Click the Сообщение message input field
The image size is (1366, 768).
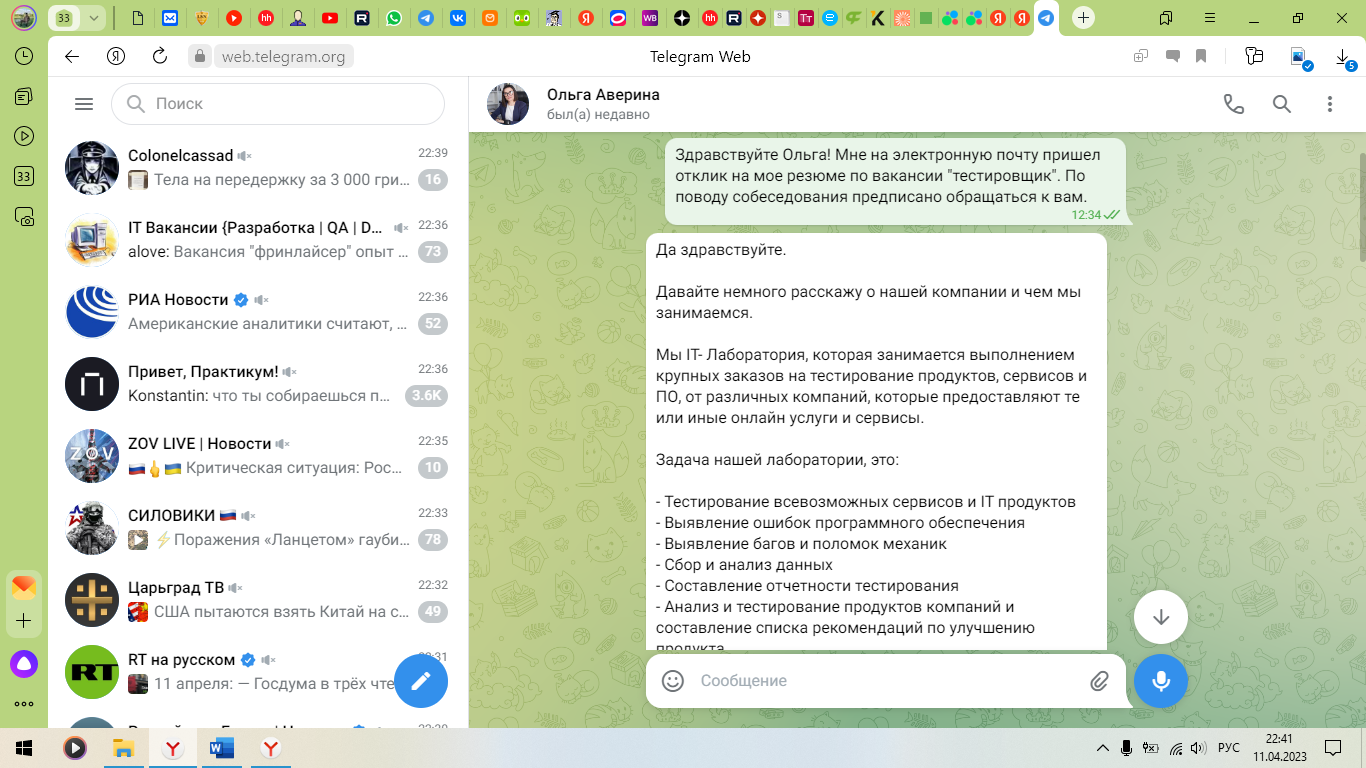tap(880, 680)
